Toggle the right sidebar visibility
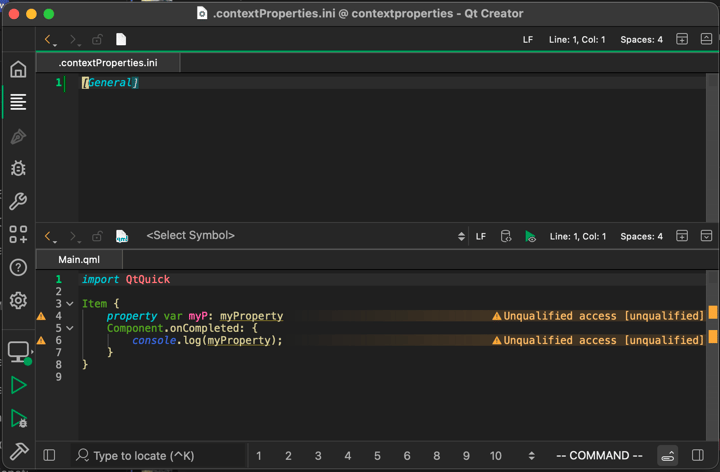Screen dimensions: 720x472 (698, 456)
